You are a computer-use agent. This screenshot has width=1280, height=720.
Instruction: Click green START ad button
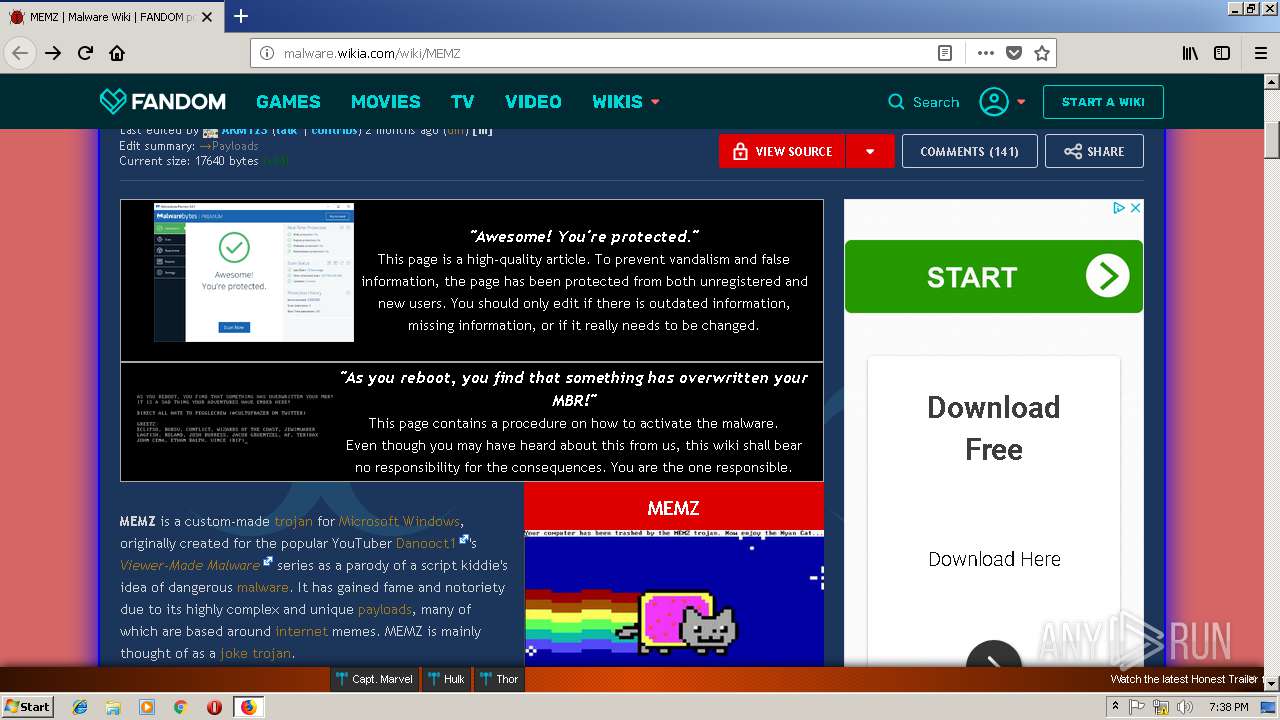(994, 276)
